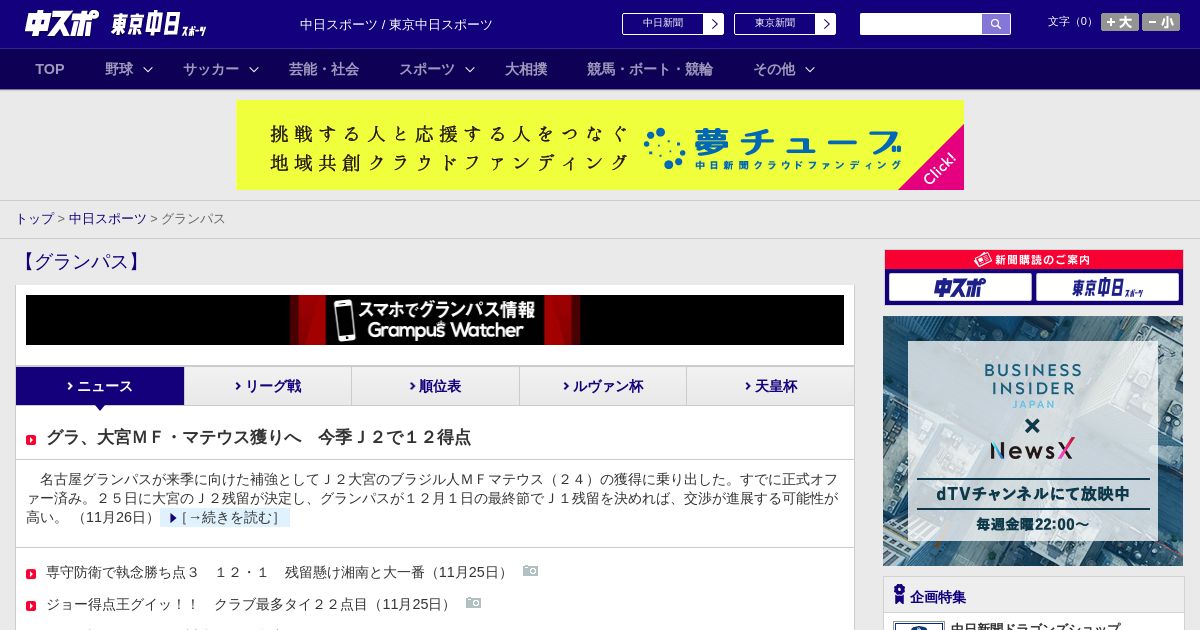Click the arrow next to 中日新聞 button
The height and width of the screenshot is (630, 1200).
click(714, 24)
